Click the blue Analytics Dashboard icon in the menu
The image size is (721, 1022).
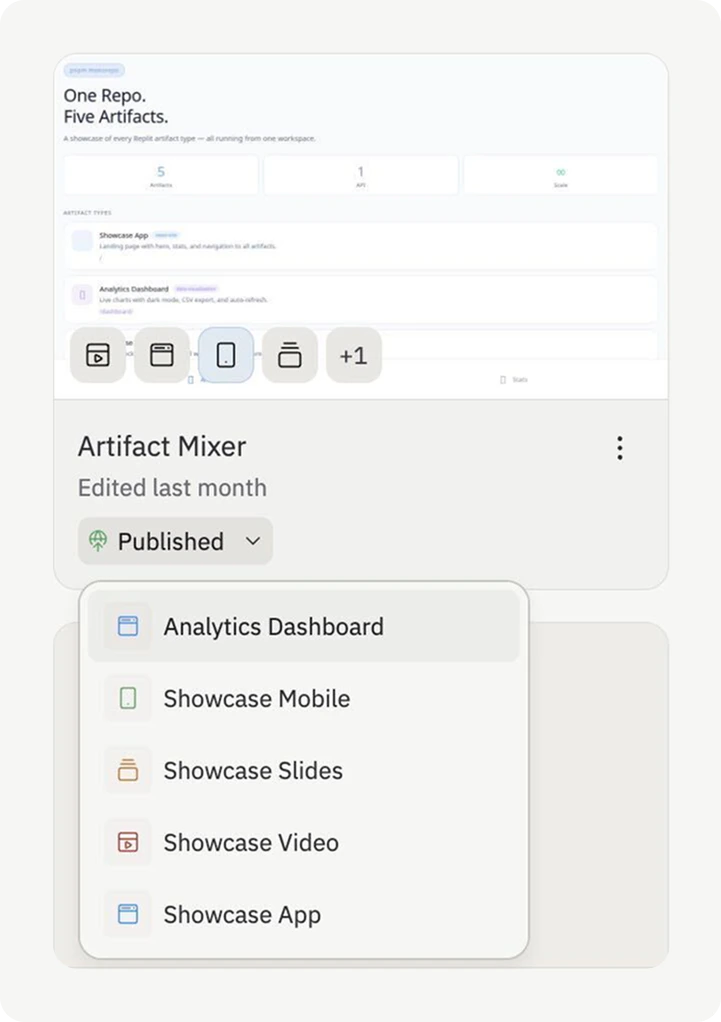(127, 626)
